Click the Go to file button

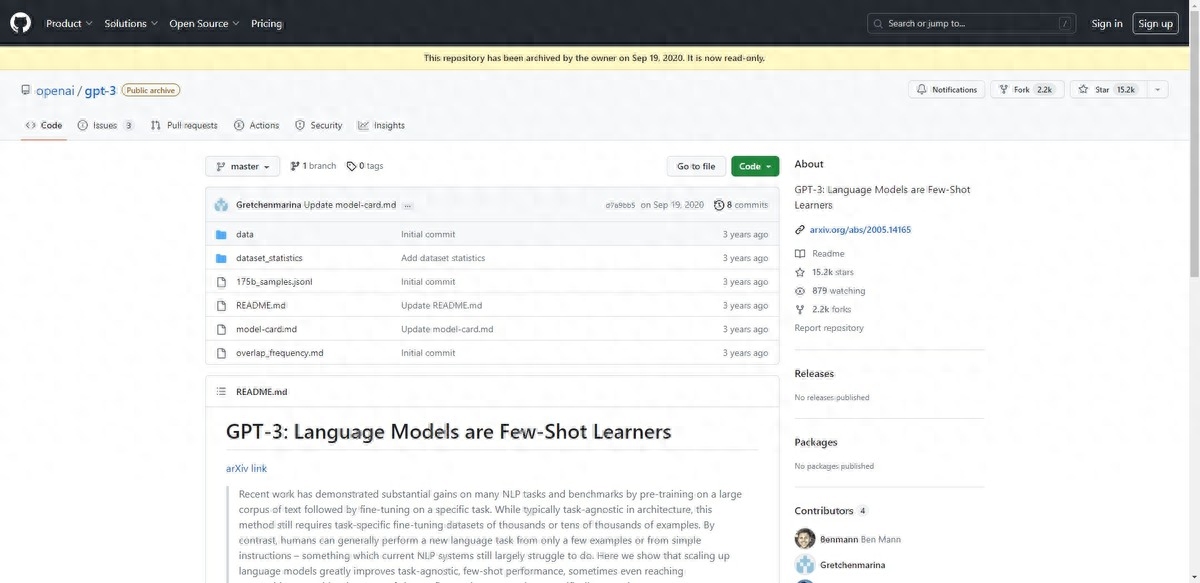pos(696,166)
